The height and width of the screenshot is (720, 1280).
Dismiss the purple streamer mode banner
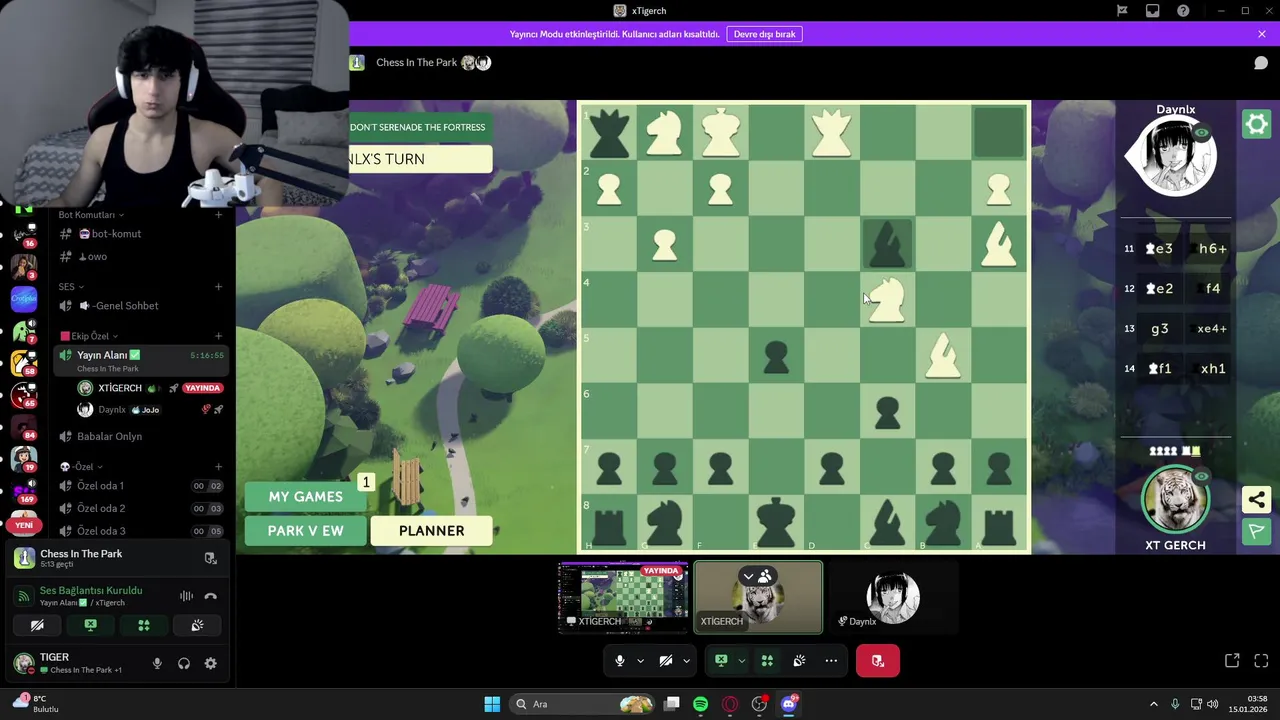point(1262,34)
